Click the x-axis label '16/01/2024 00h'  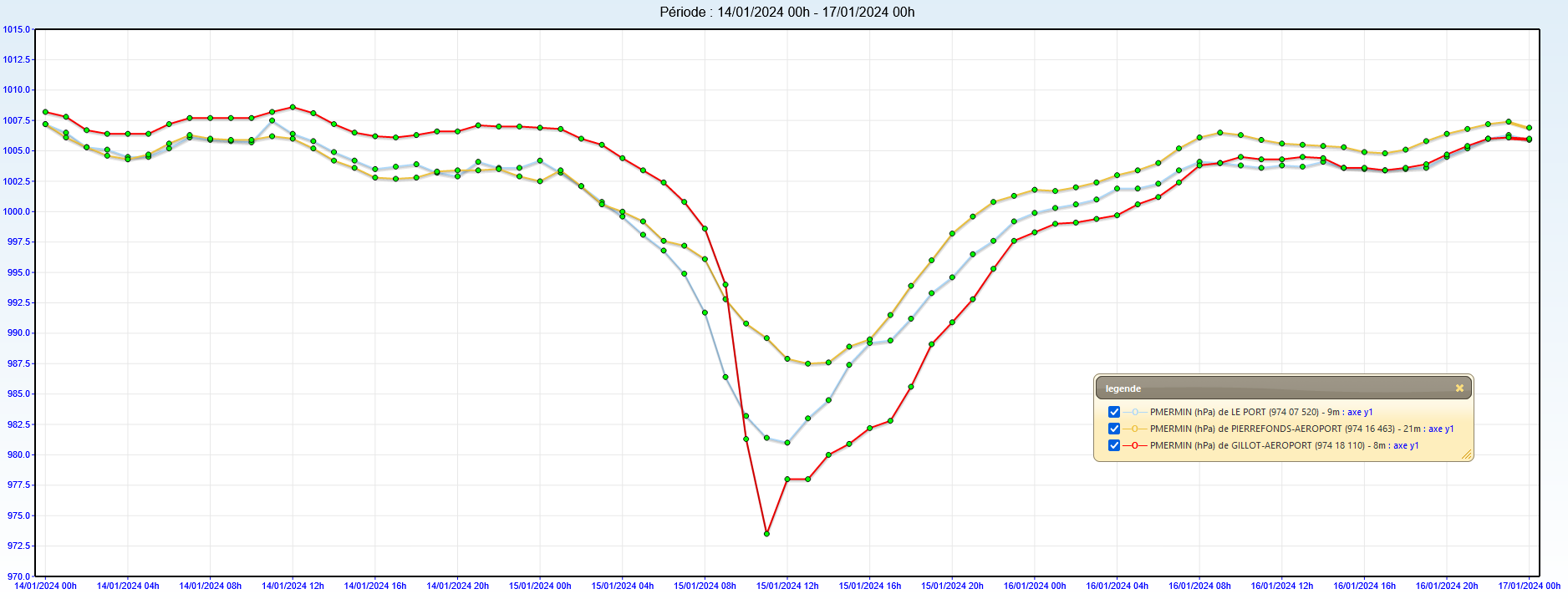[1035, 586]
